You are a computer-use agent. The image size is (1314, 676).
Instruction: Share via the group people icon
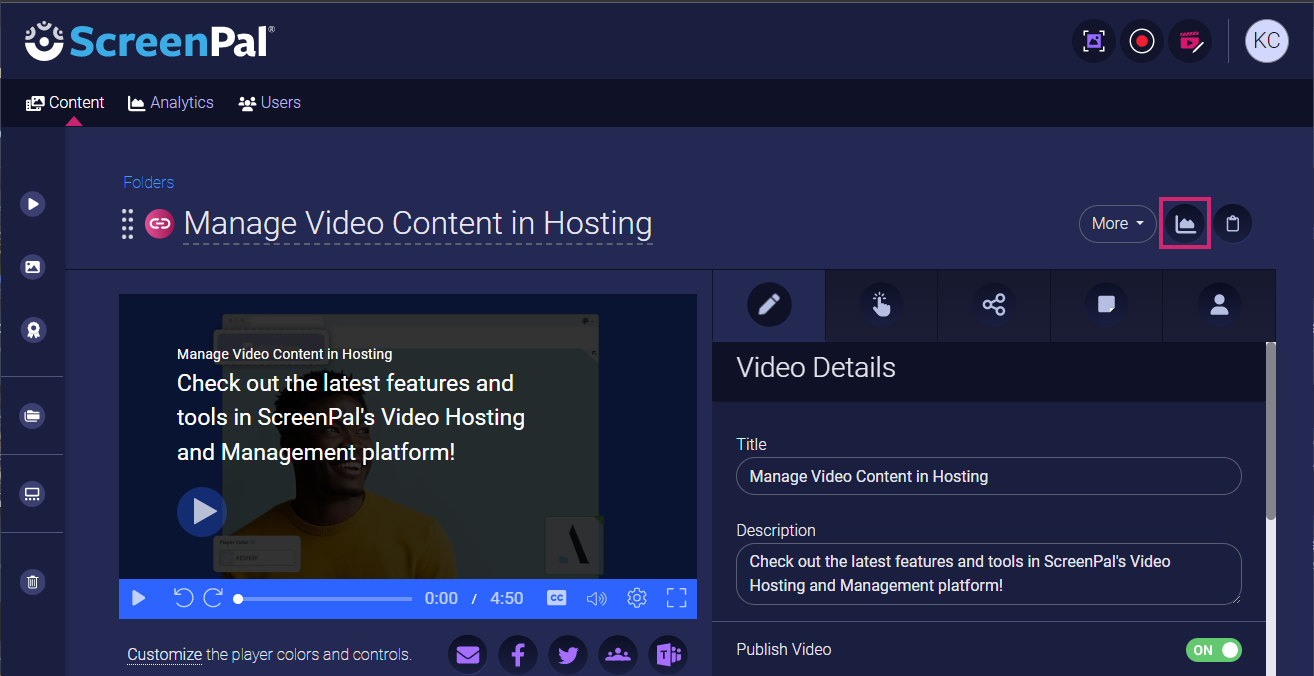pyautogui.click(x=618, y=655)
